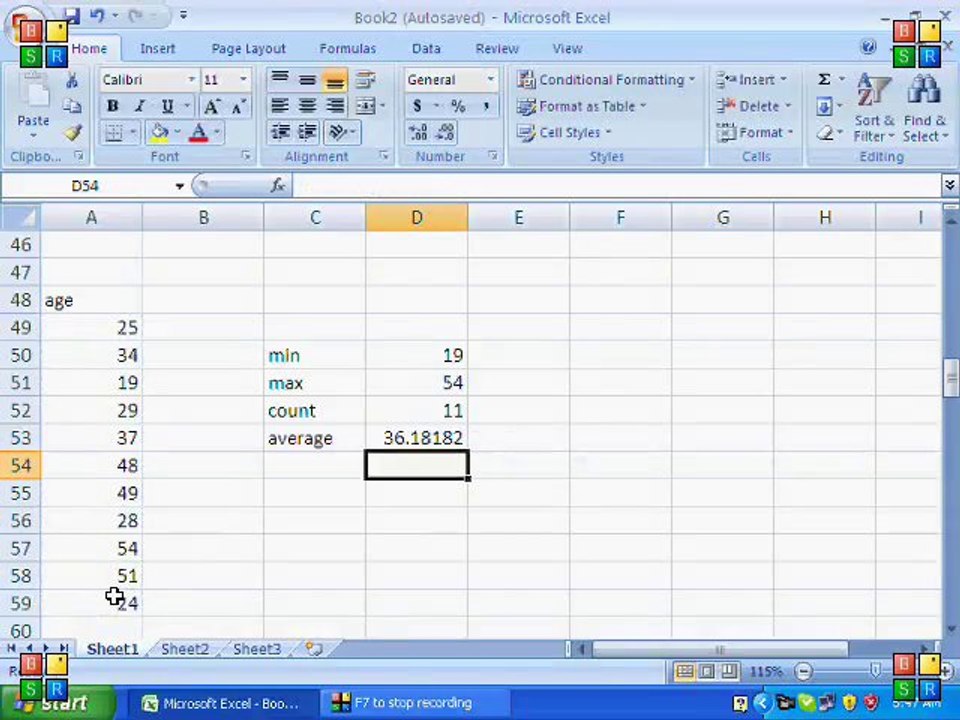
Task: Click Microsoft Excel taskbar button
Action: (222, 703)
